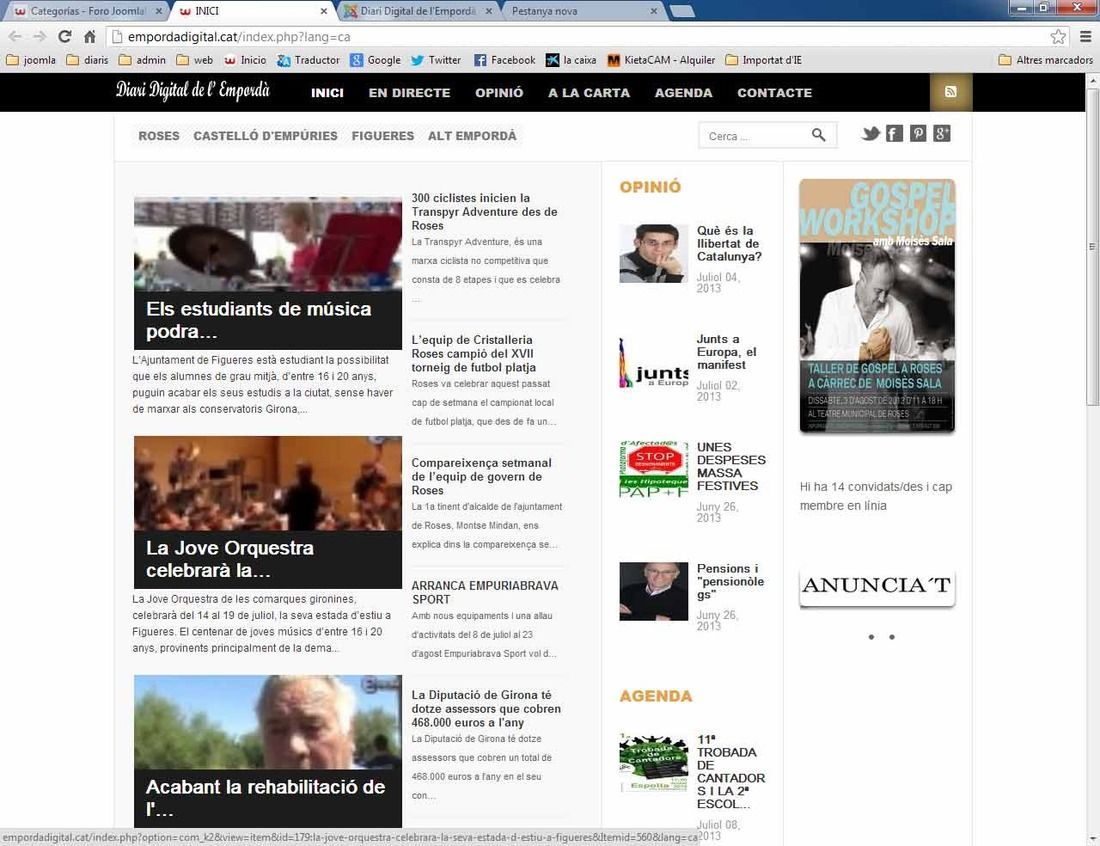Open opinion 'Pensions i pensionòlegs'

pyautogui.click(x=730, y=582)
